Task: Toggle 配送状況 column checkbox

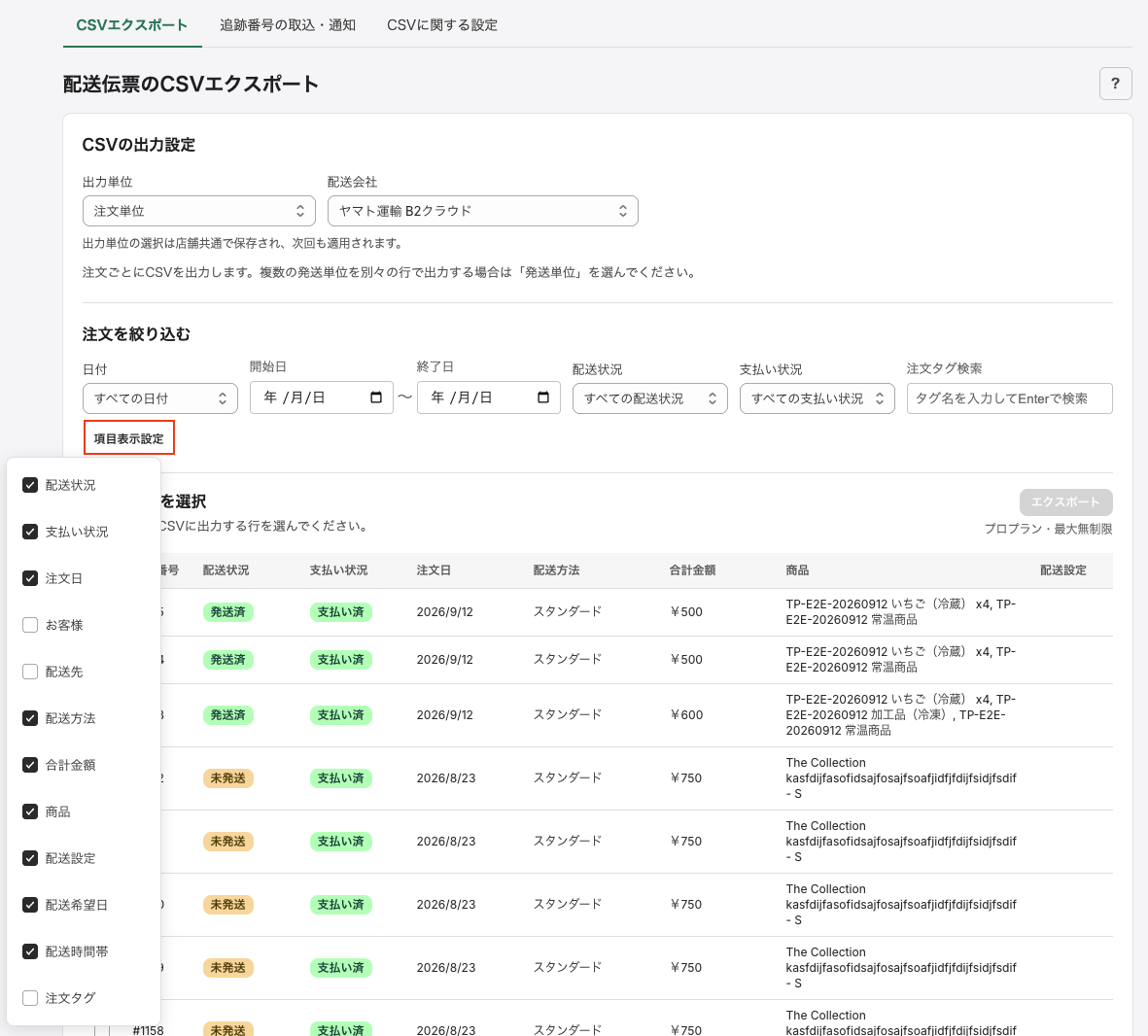Action: click(30, 485)
